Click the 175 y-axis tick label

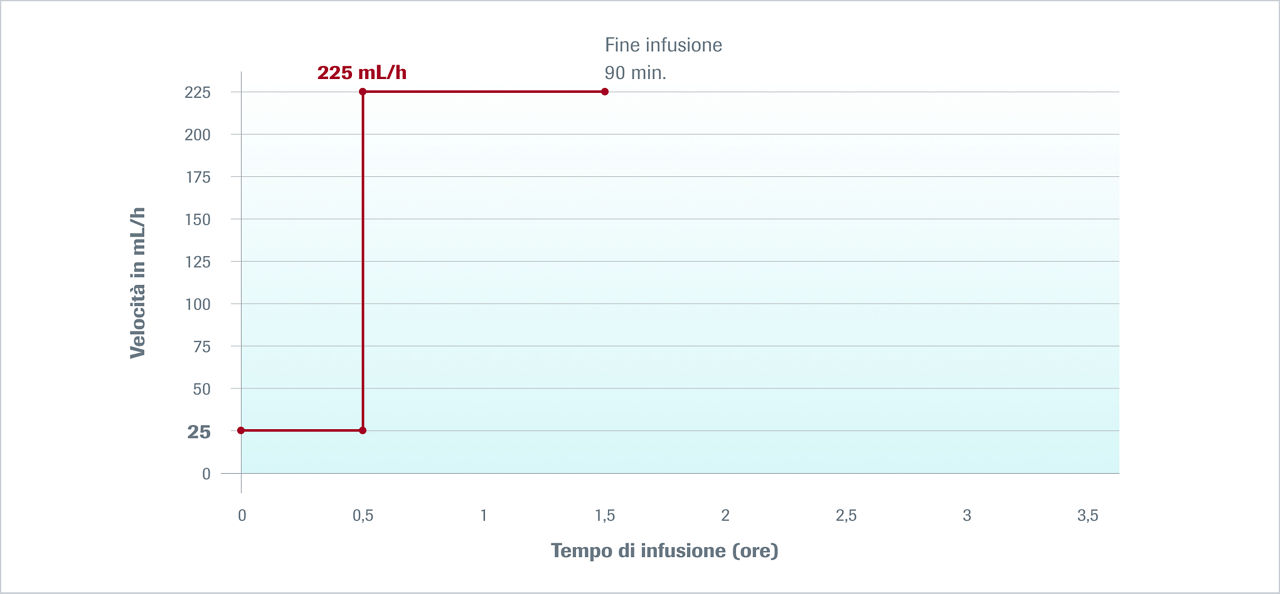point(197,177)
